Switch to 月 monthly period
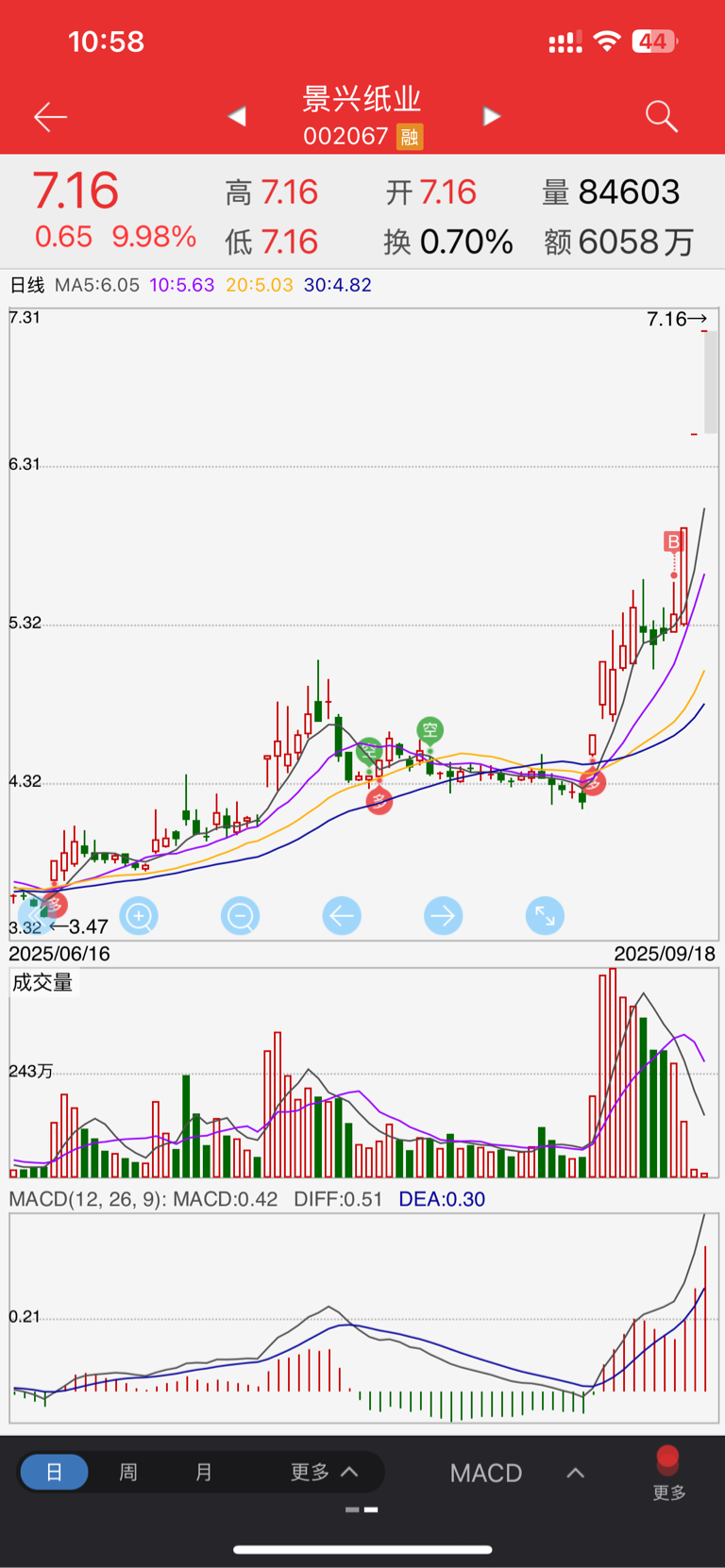The image size is (725, 1568). 204,1472
